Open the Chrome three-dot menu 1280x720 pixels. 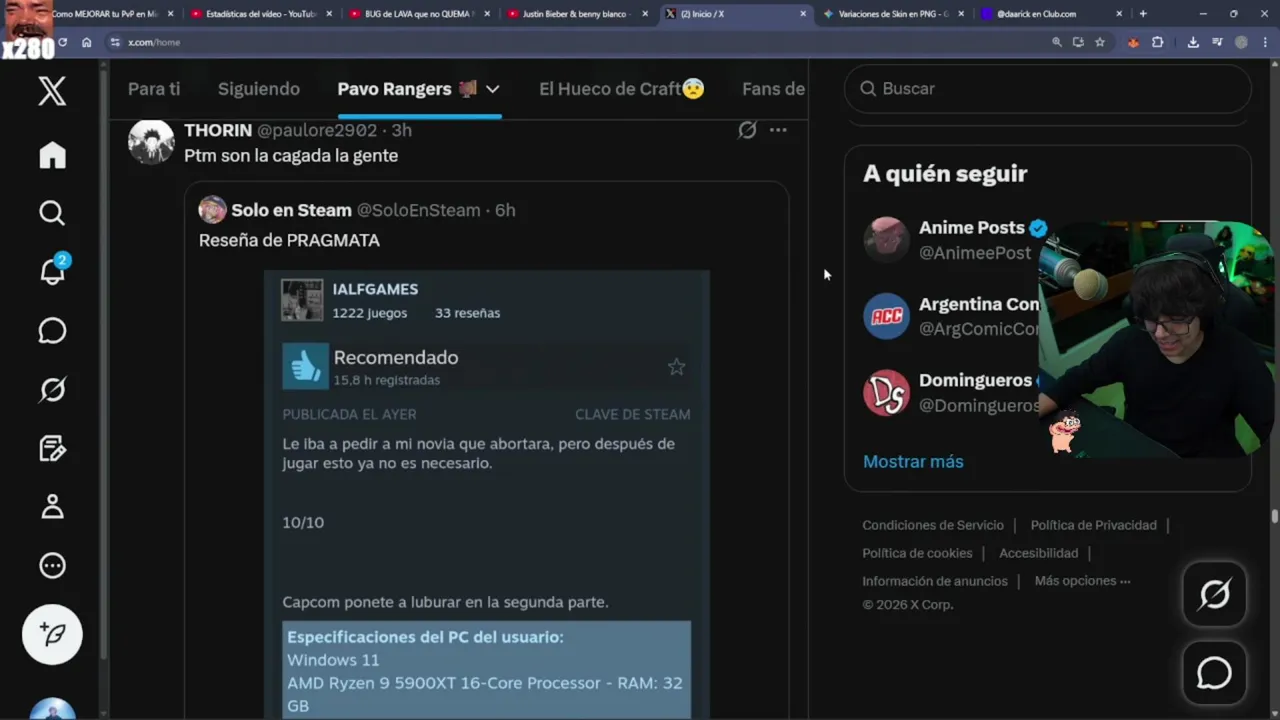pos(1265,42)
